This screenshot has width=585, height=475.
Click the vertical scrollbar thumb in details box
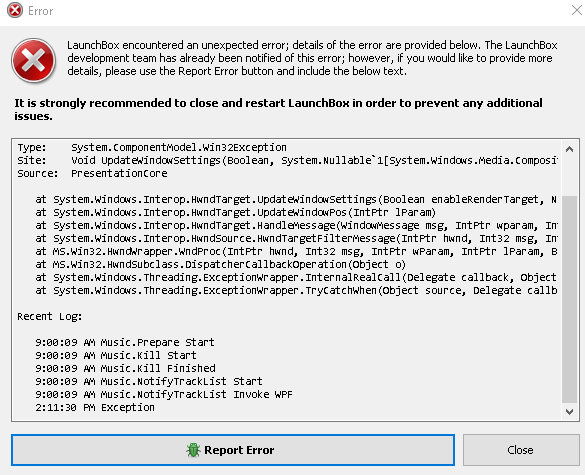pos(569,300)
